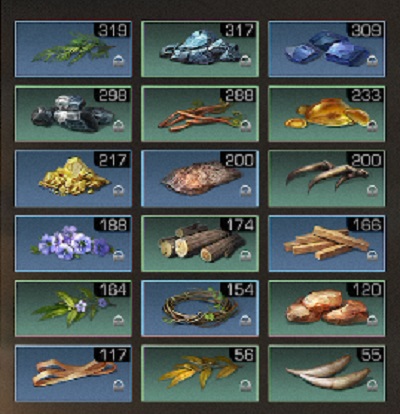Toggle the lock icon on the 55 fangs slot
Screen dimensions: 400x414
(372, 385)
